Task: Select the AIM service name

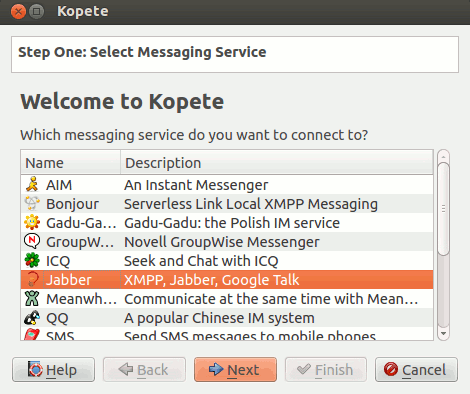Action: click(59, 185)
